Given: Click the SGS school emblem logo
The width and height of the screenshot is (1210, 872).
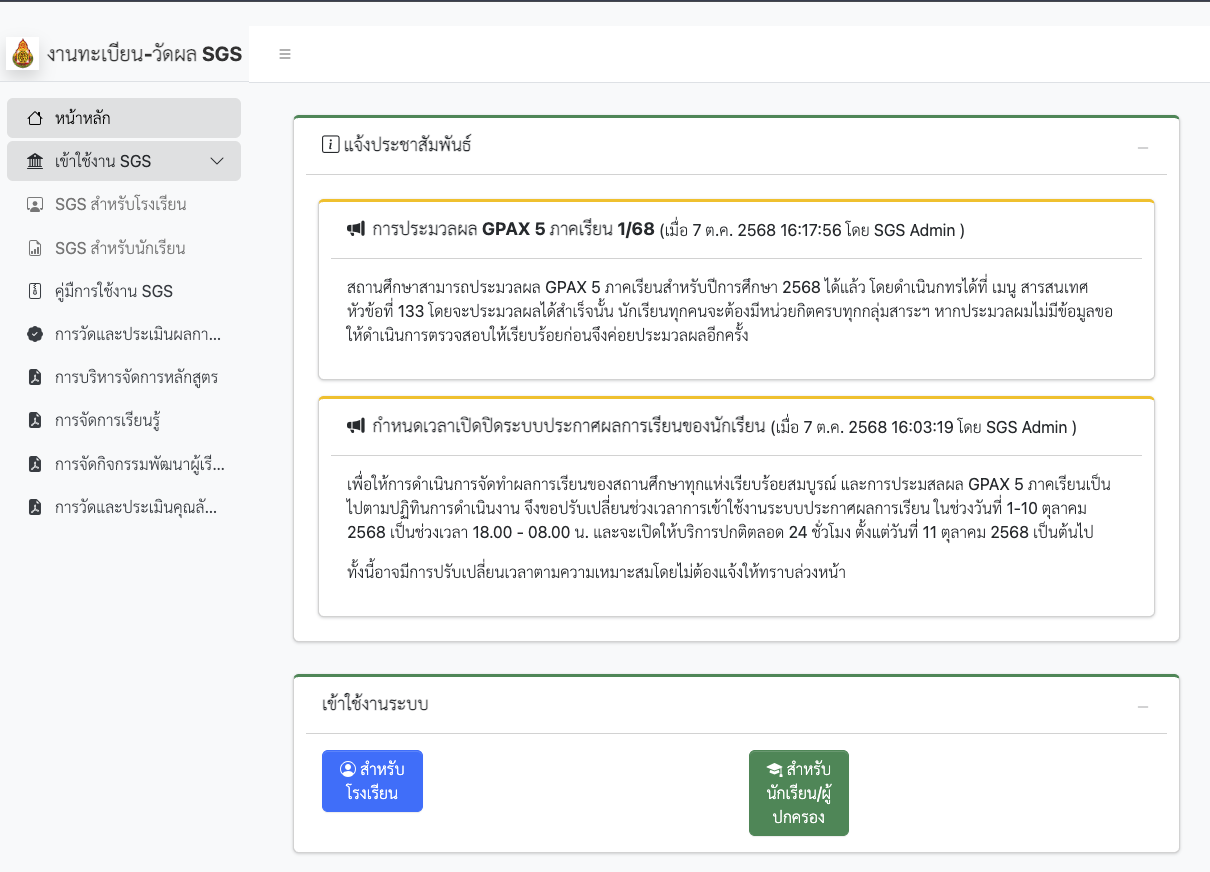Looking at the screenshot, I should pos(22,54).
